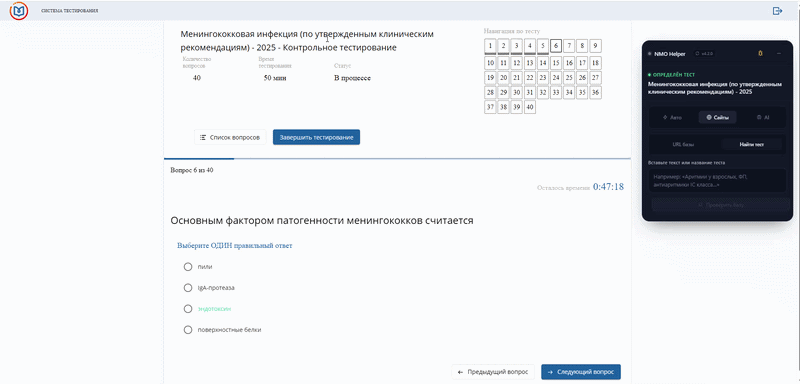Open the Найти тест tab
The width and height of the screenshot is (800, 384).
(752, 144)
